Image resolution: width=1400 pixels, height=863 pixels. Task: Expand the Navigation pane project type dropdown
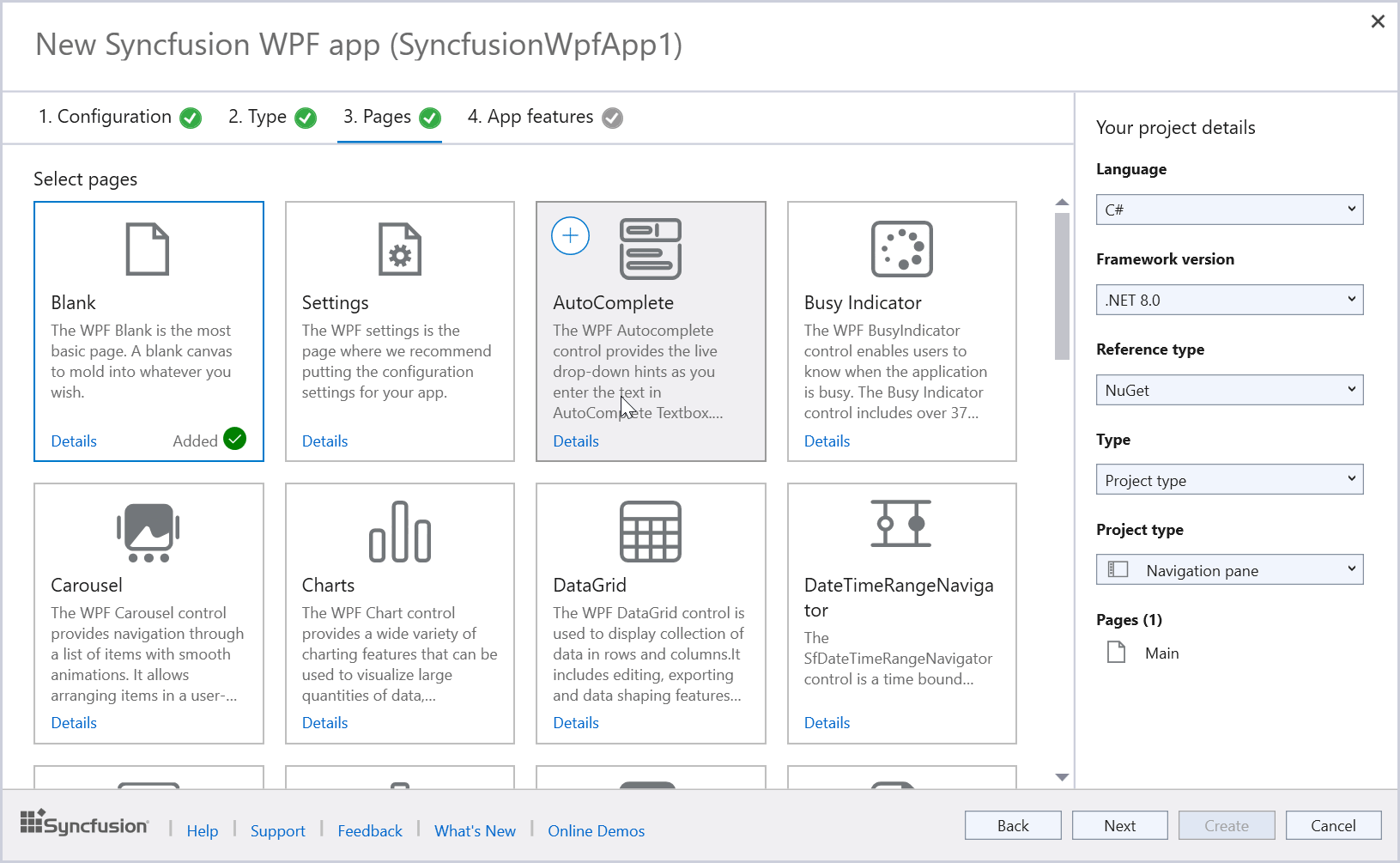pos(1228,570)
